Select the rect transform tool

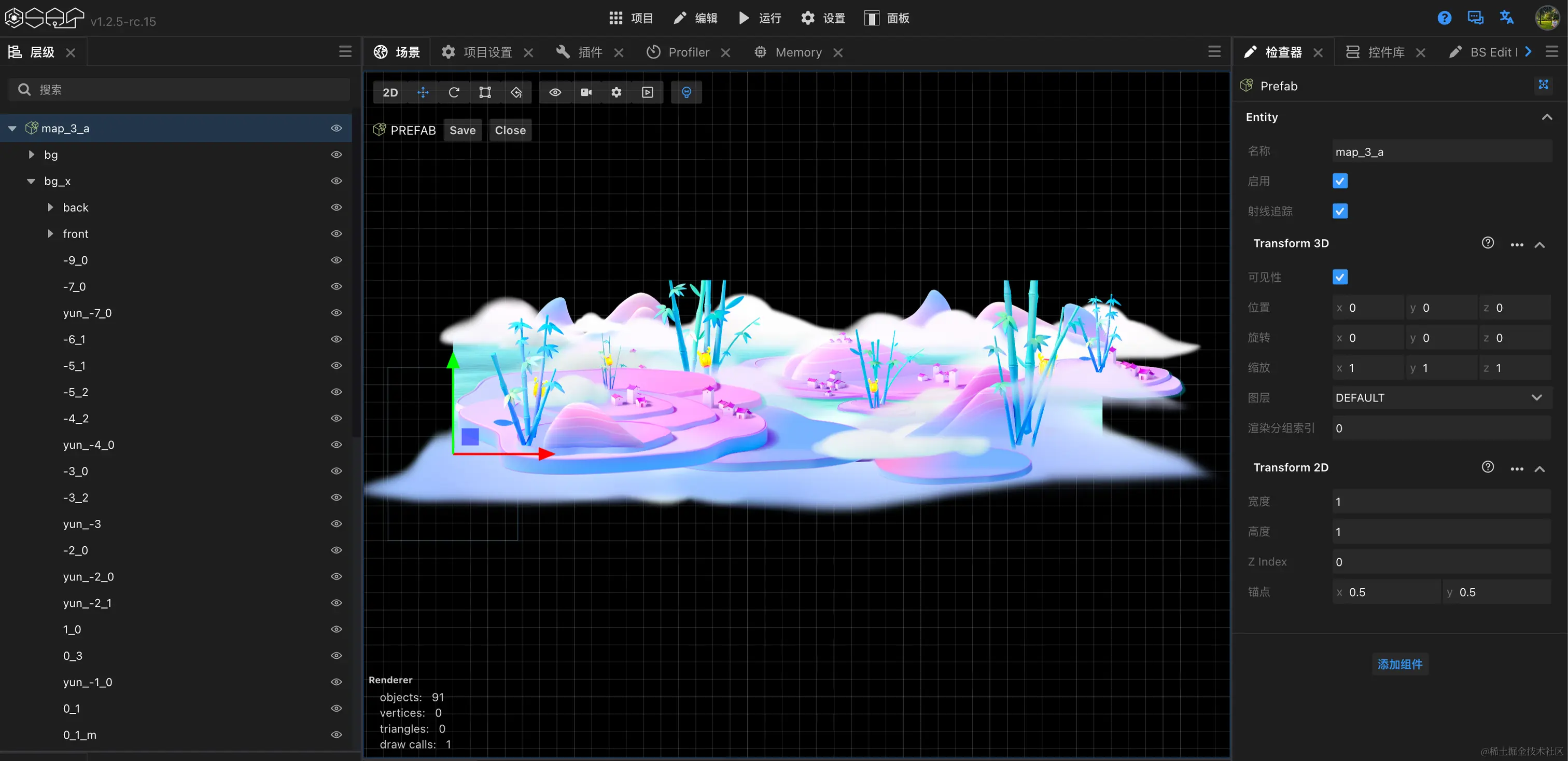coord(484,92)
